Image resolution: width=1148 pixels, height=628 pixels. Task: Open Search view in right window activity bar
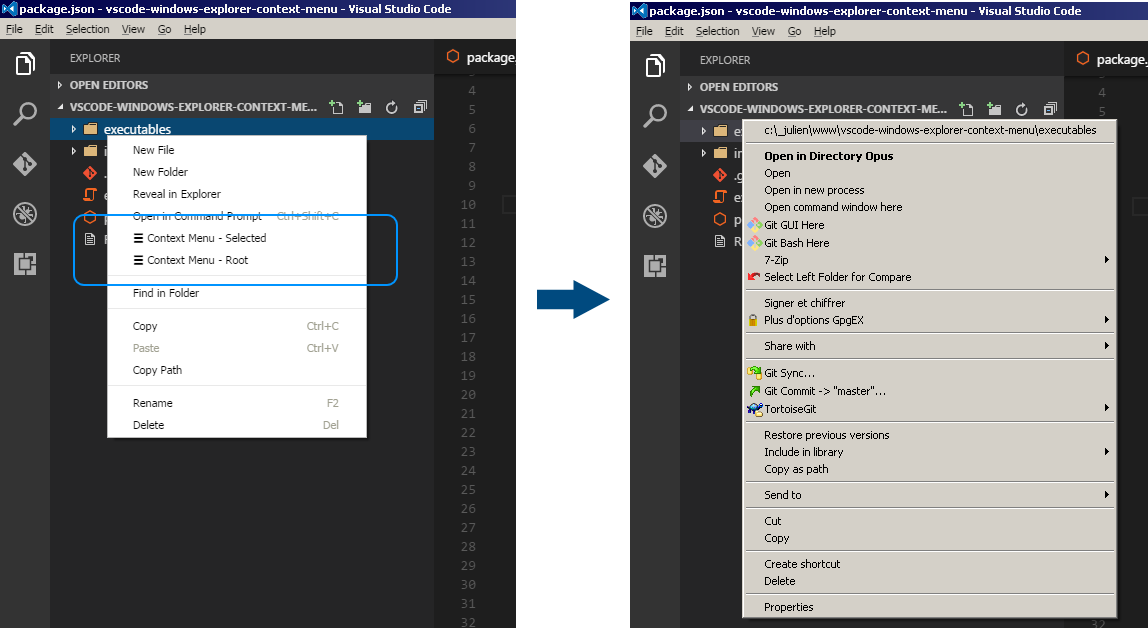(655, 116)
